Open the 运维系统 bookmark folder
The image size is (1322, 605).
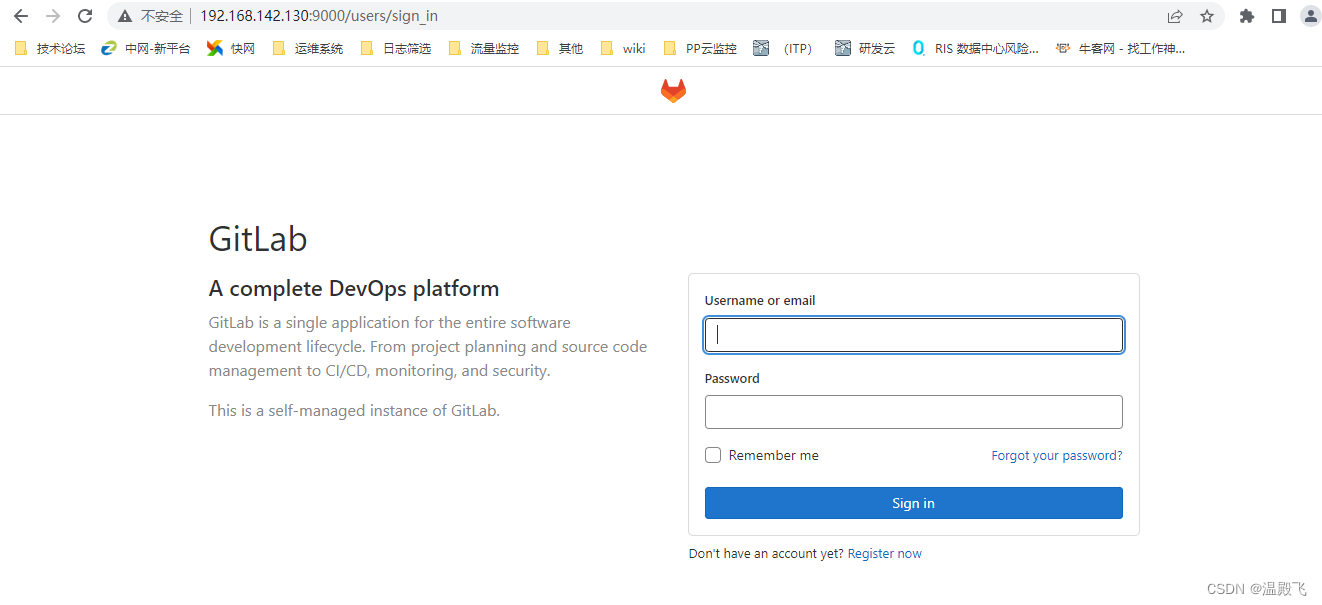point(308,48)
